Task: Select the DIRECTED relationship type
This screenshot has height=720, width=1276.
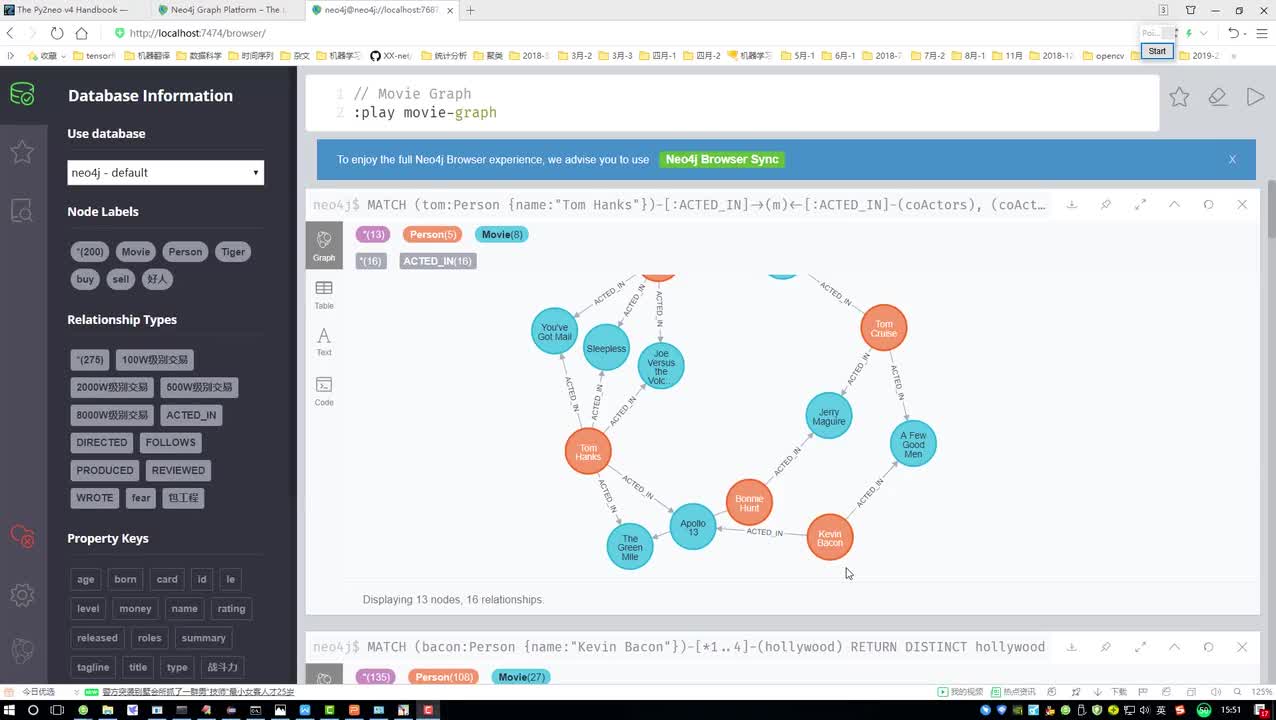Action: (102, 442)
